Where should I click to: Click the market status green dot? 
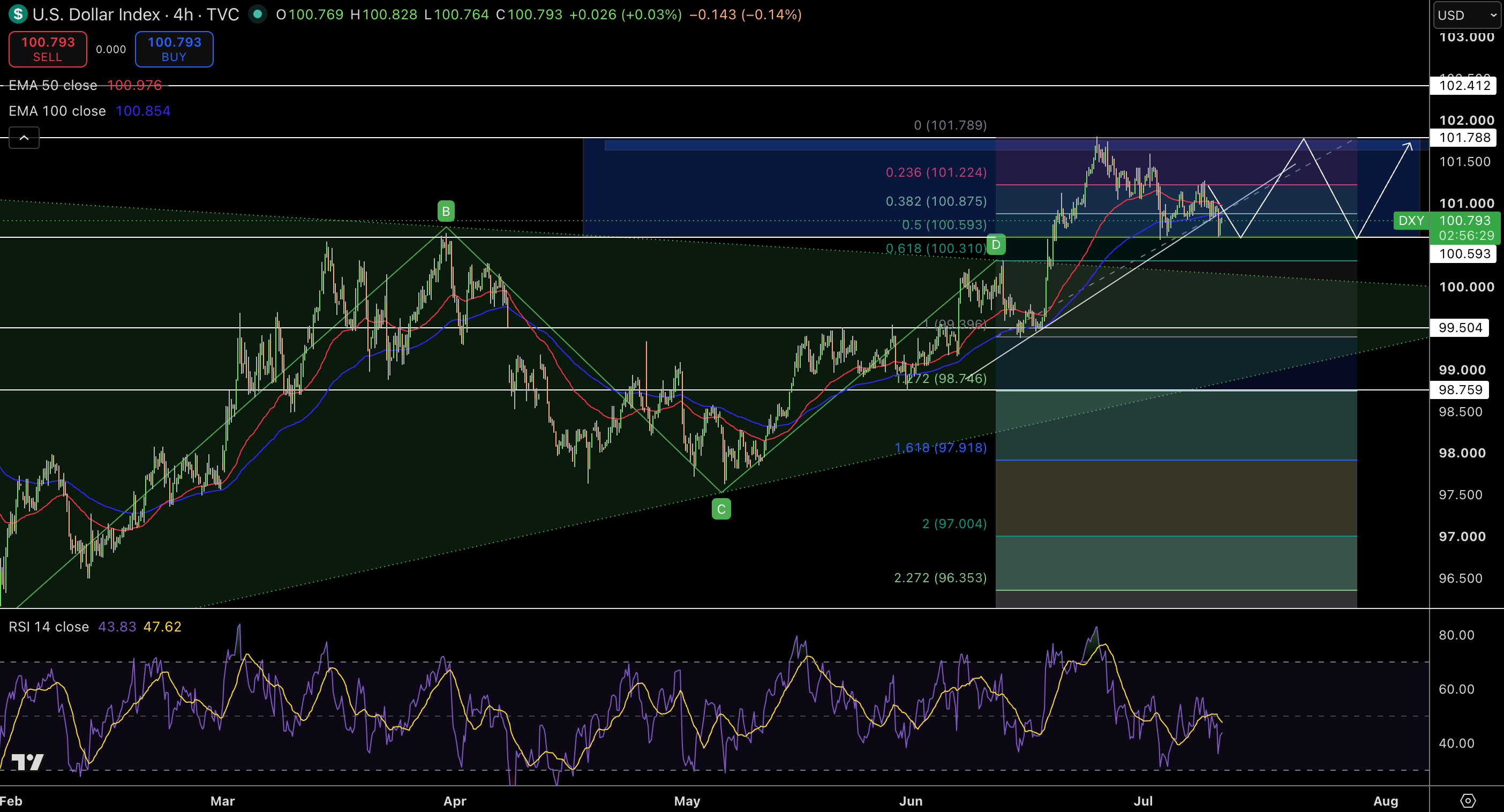click(x=257, y=14)
